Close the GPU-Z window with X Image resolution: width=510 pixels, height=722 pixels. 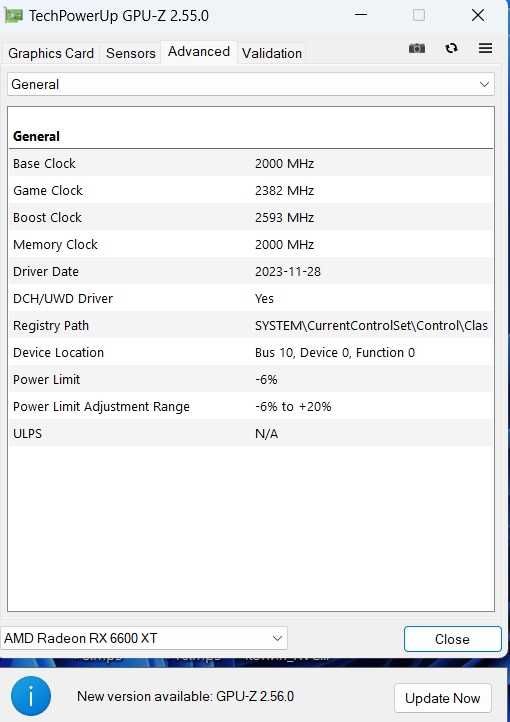click(478, 15)
